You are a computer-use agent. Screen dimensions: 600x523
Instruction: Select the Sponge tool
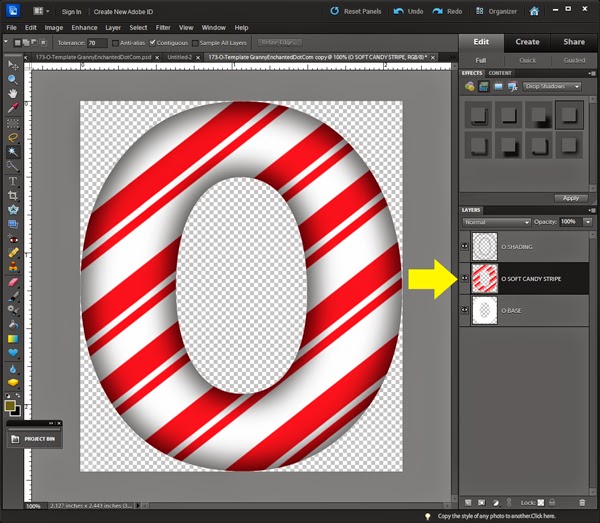point(13,383)
